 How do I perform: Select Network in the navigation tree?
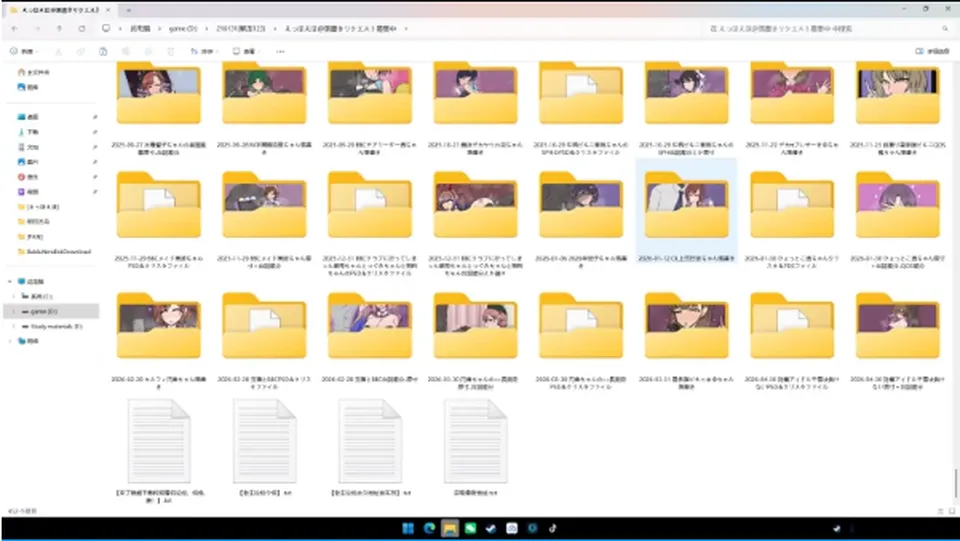click(28, 341)
